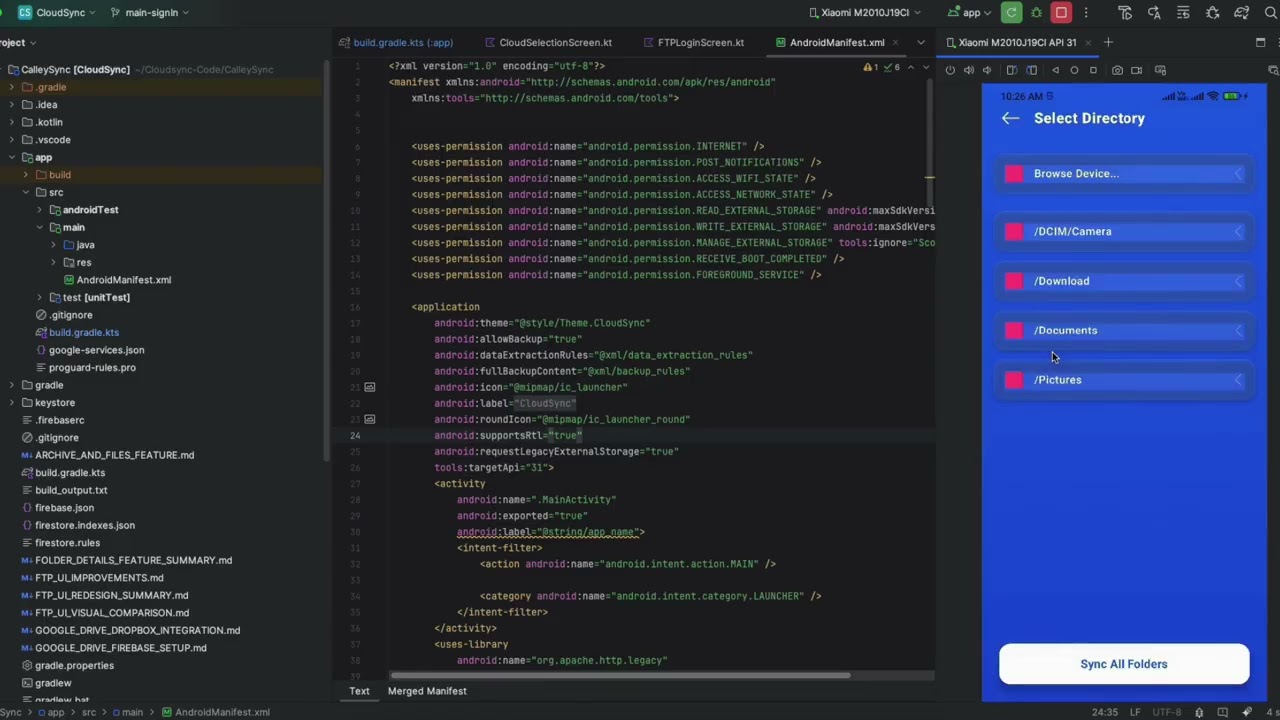
Task: Take a device screenshot with the camera icon
Action: pos(1117,70)
